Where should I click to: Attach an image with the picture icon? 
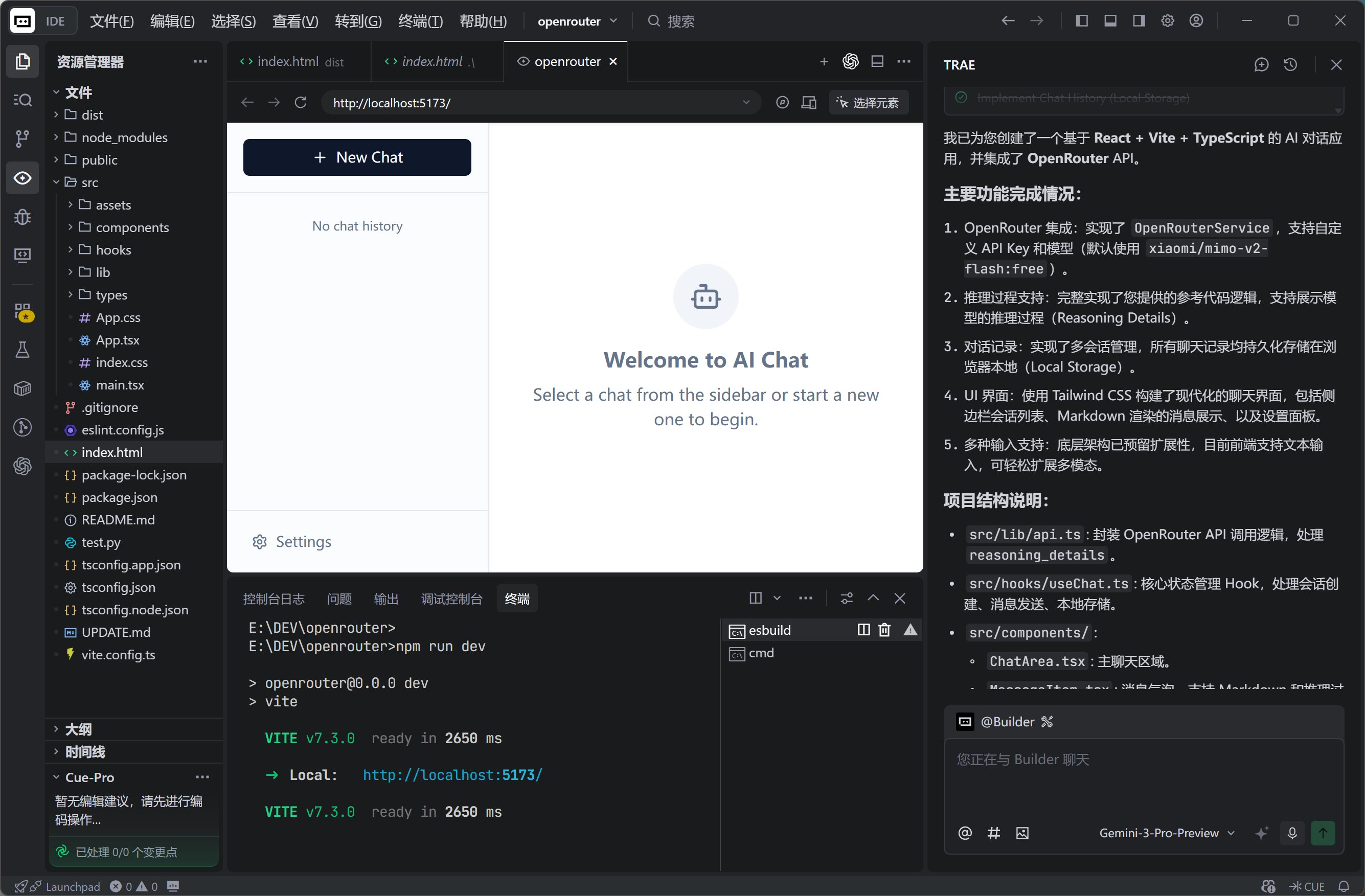pos(1022,833)
